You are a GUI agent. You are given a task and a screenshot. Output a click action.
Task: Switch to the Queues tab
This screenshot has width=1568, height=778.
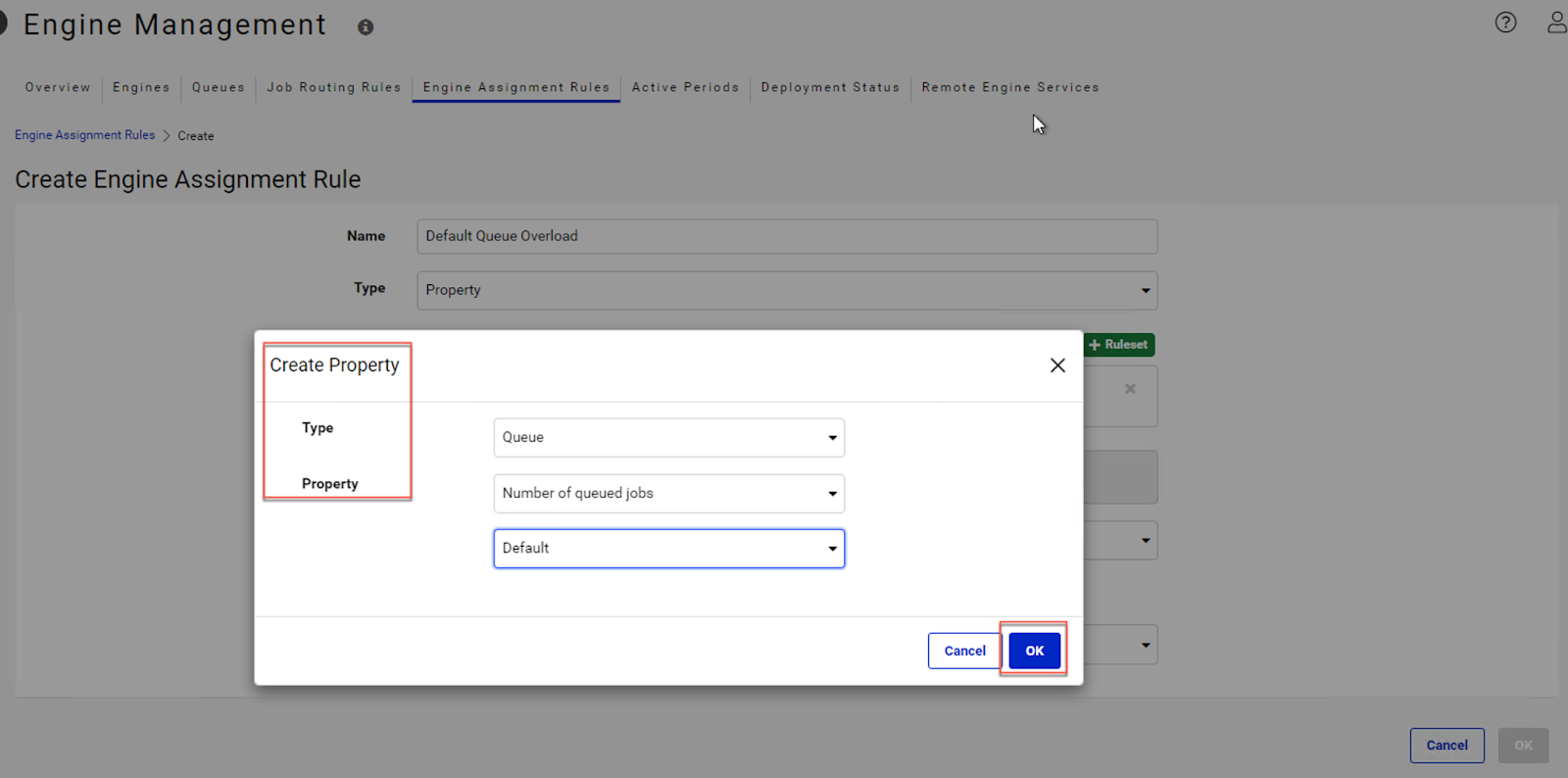tap(219, 87)
